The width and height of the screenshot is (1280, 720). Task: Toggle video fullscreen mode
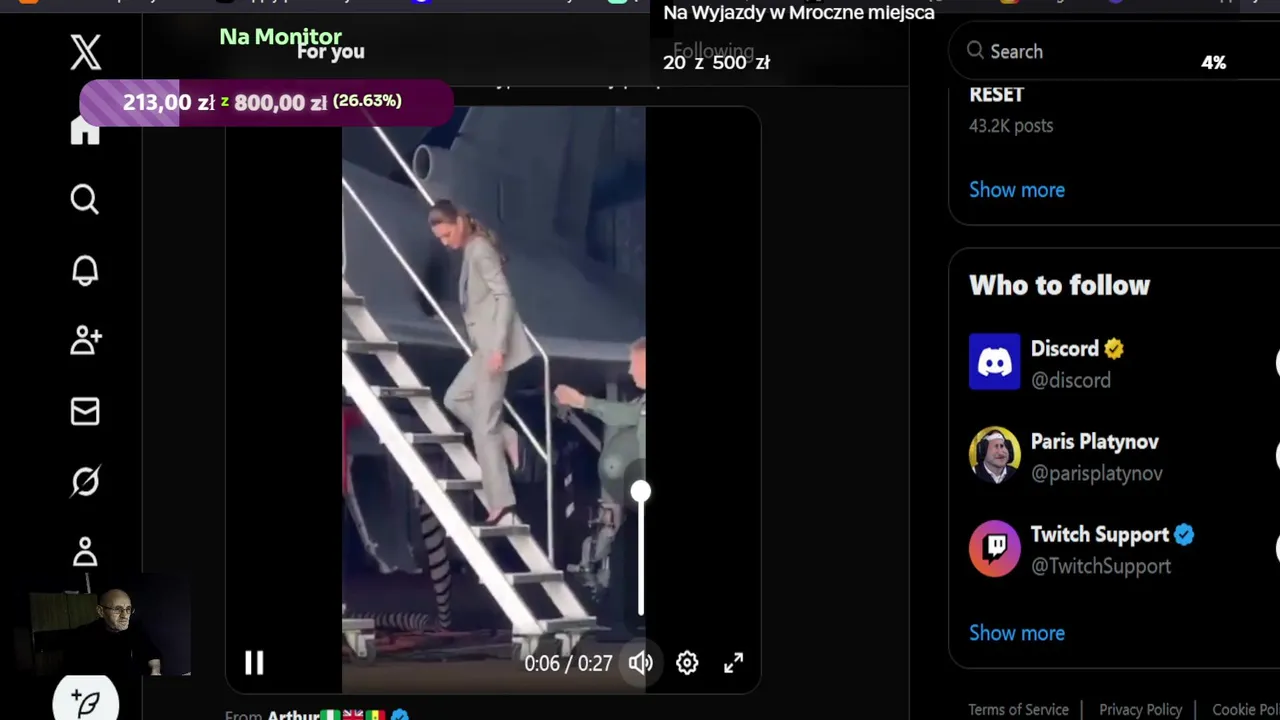[734, 662]
